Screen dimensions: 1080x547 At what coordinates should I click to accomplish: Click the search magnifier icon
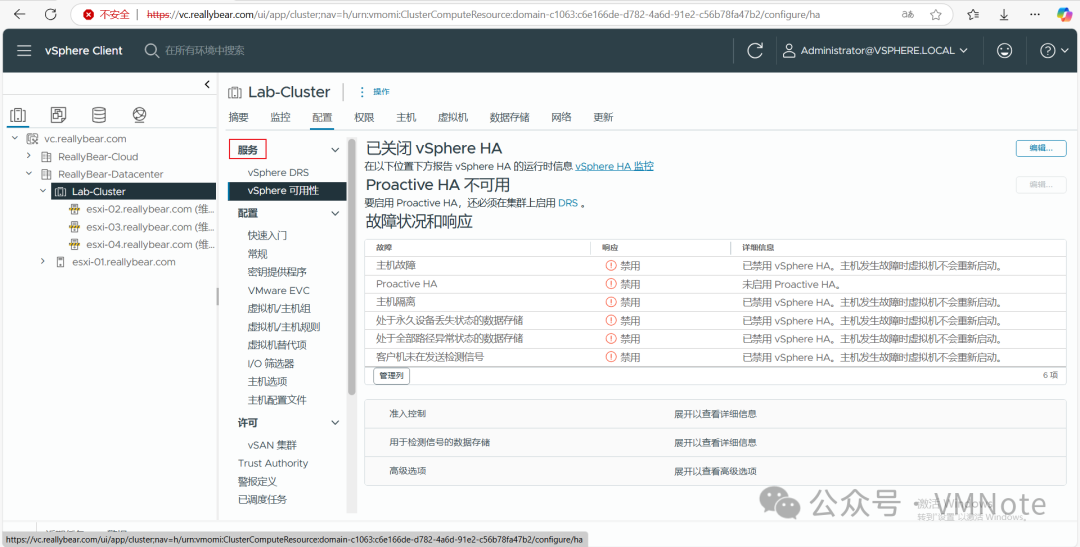click(151, 50)
